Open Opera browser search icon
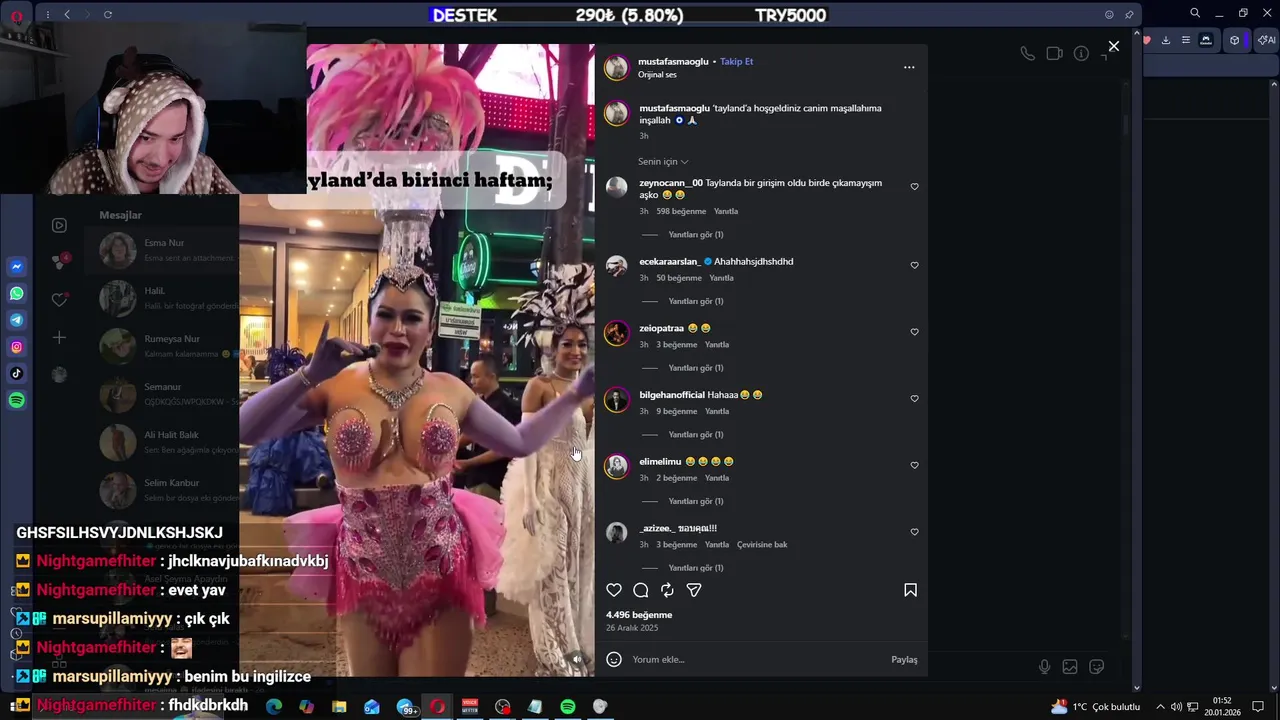 pos(1195,13)
